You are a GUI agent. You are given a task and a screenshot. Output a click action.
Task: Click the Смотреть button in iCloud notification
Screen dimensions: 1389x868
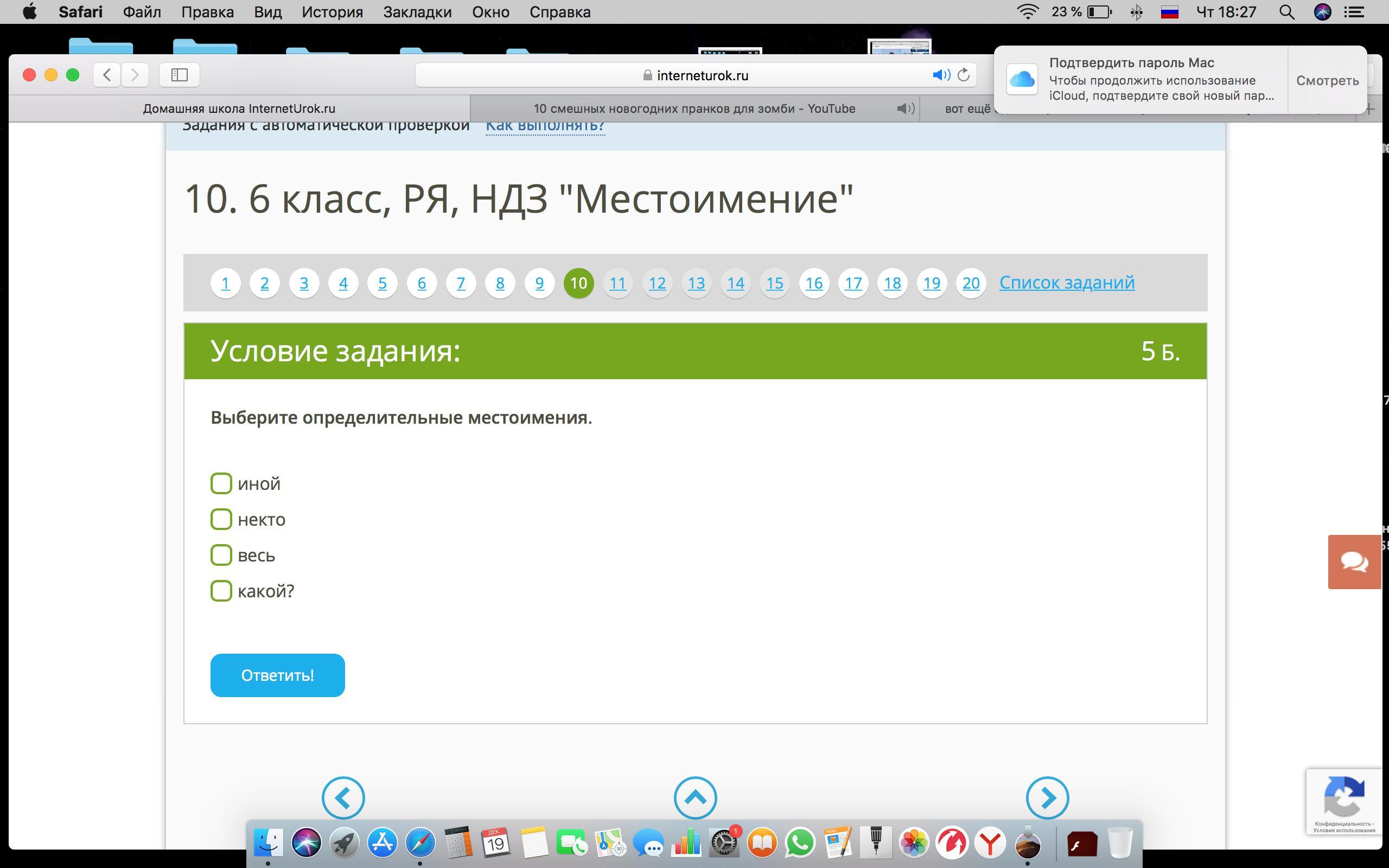click(1327, 80)
